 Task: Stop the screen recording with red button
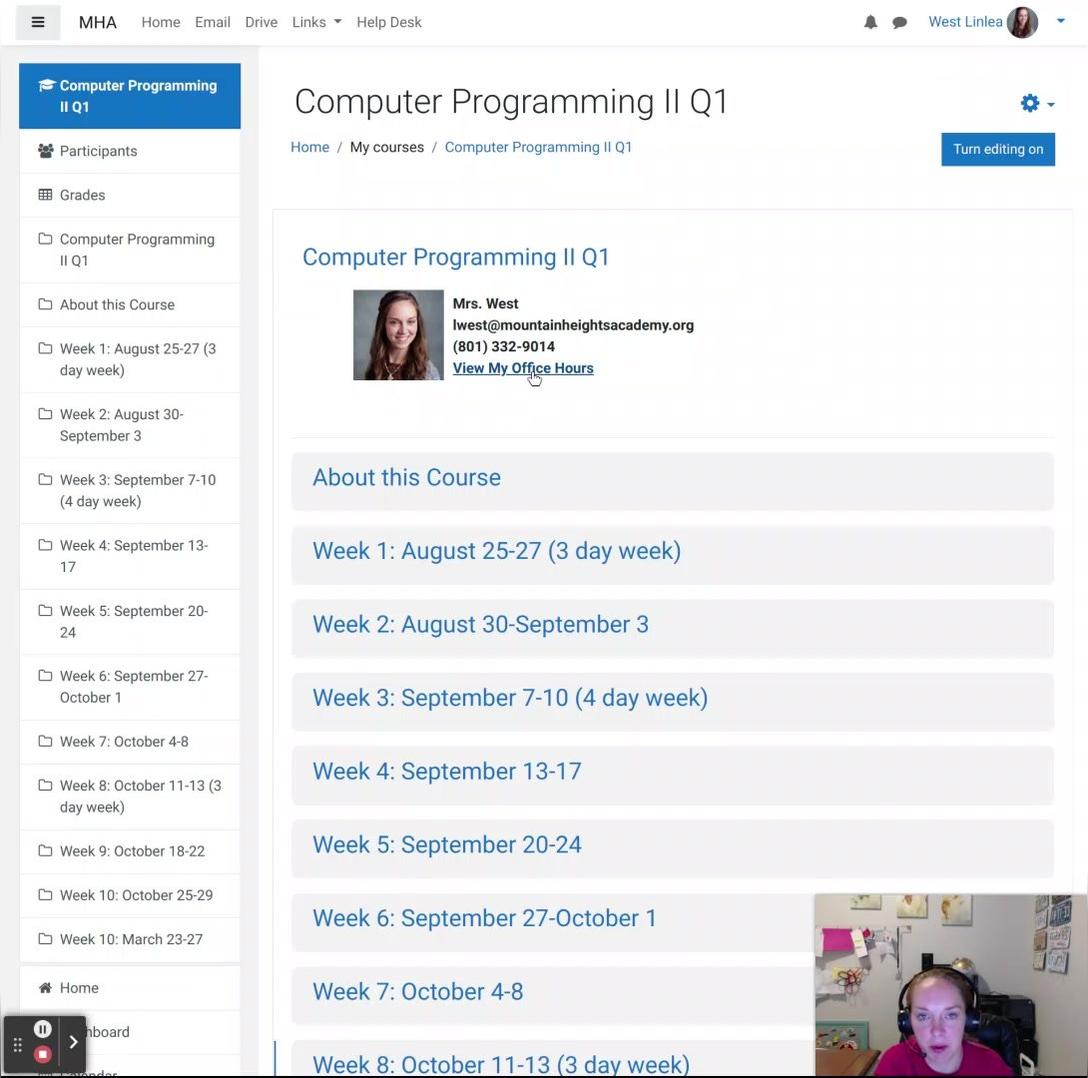(x=42, y=1054)
